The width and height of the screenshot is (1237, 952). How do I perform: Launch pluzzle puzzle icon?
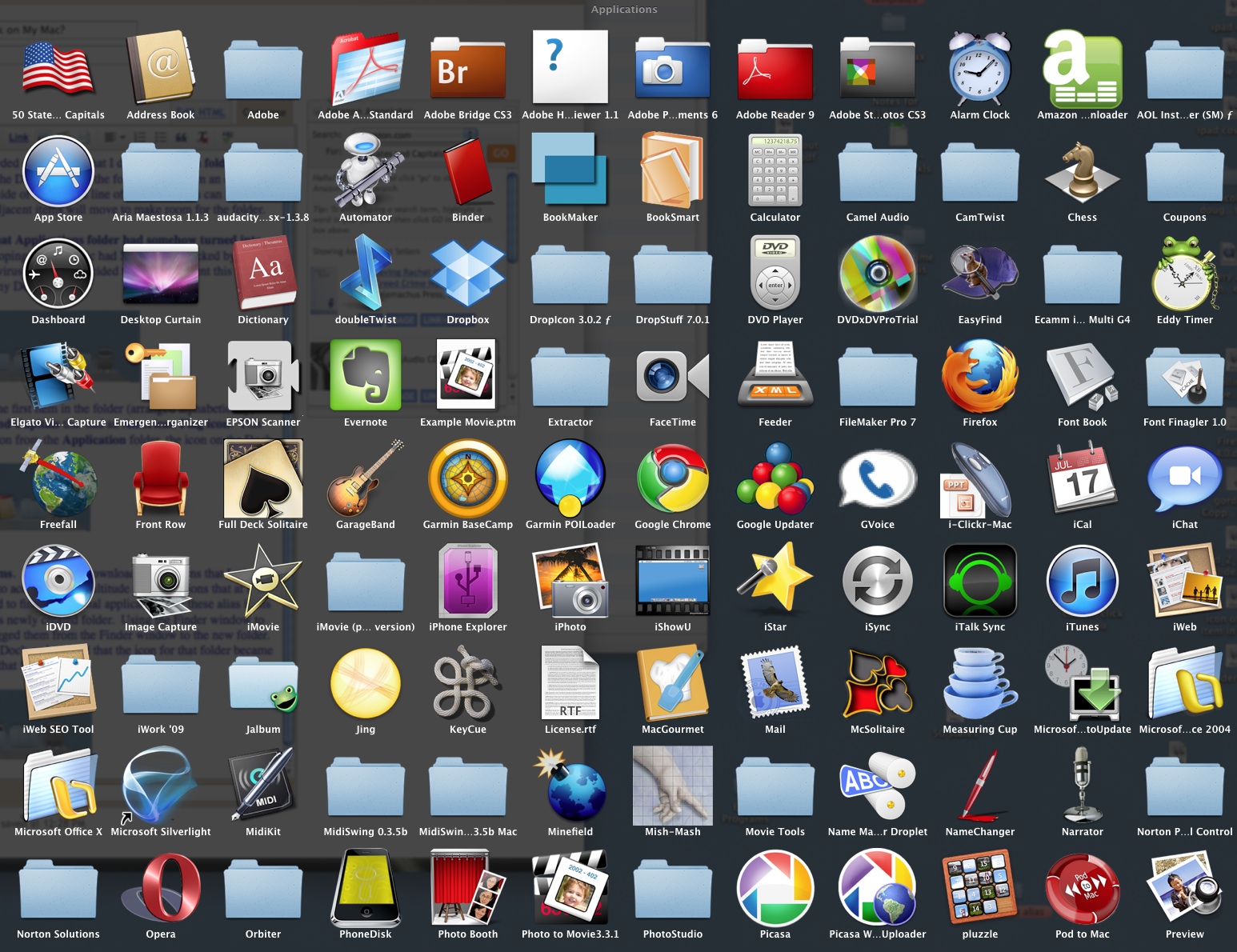980,887
